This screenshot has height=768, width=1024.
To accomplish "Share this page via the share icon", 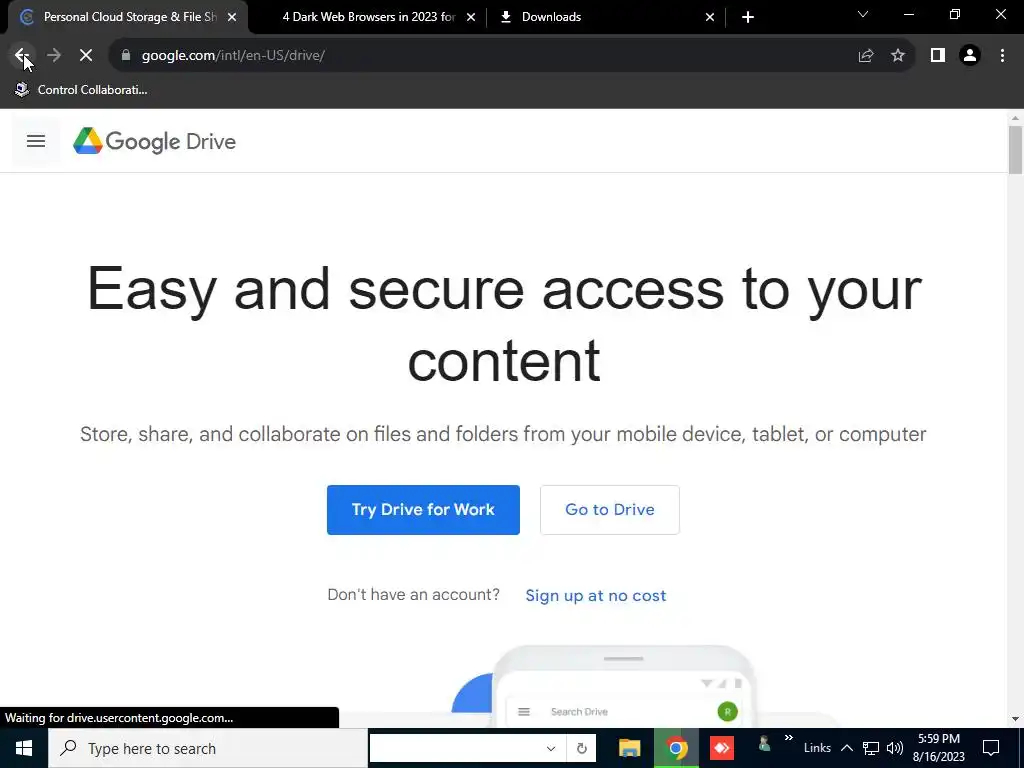I will click(x=866, y=56).
